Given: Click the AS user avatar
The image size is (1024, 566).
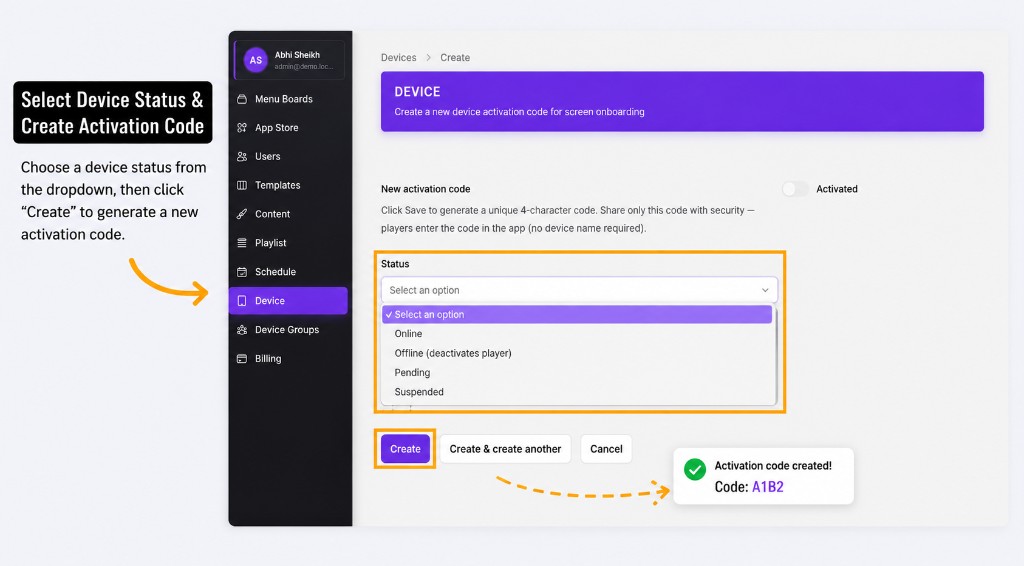Looking at the screenshot, I should (255, 60).
